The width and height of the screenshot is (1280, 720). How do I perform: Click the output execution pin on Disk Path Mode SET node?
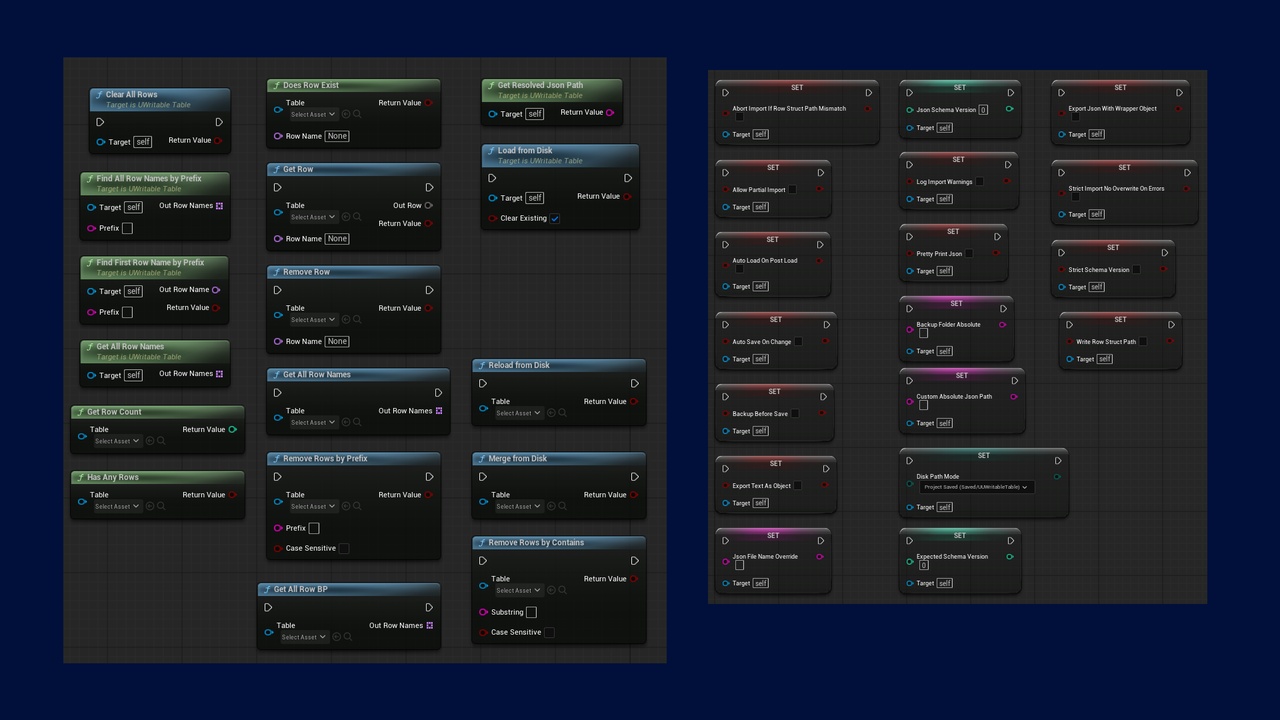1058,461
